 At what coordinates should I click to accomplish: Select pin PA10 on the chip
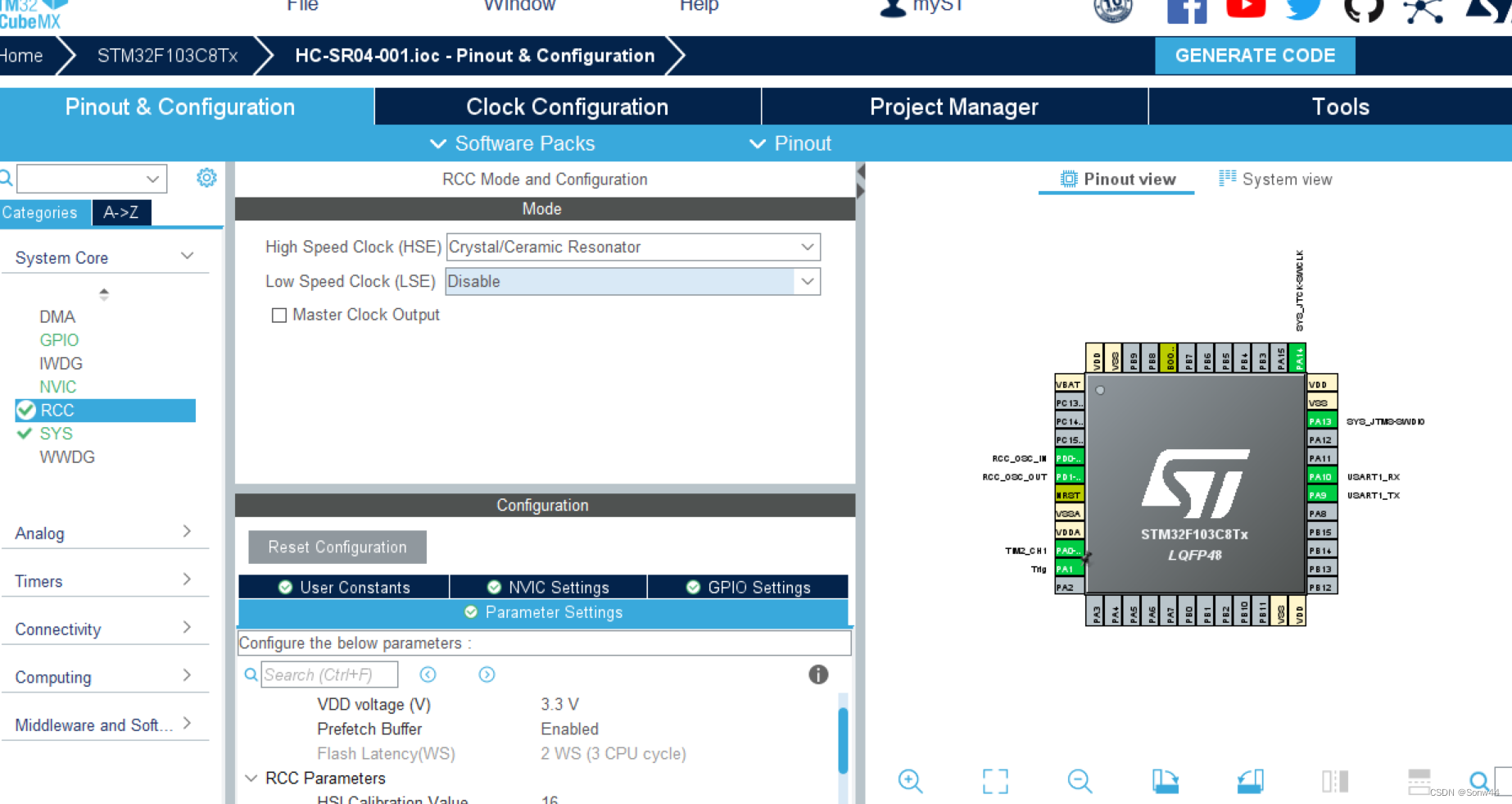tap(1320, 477)
